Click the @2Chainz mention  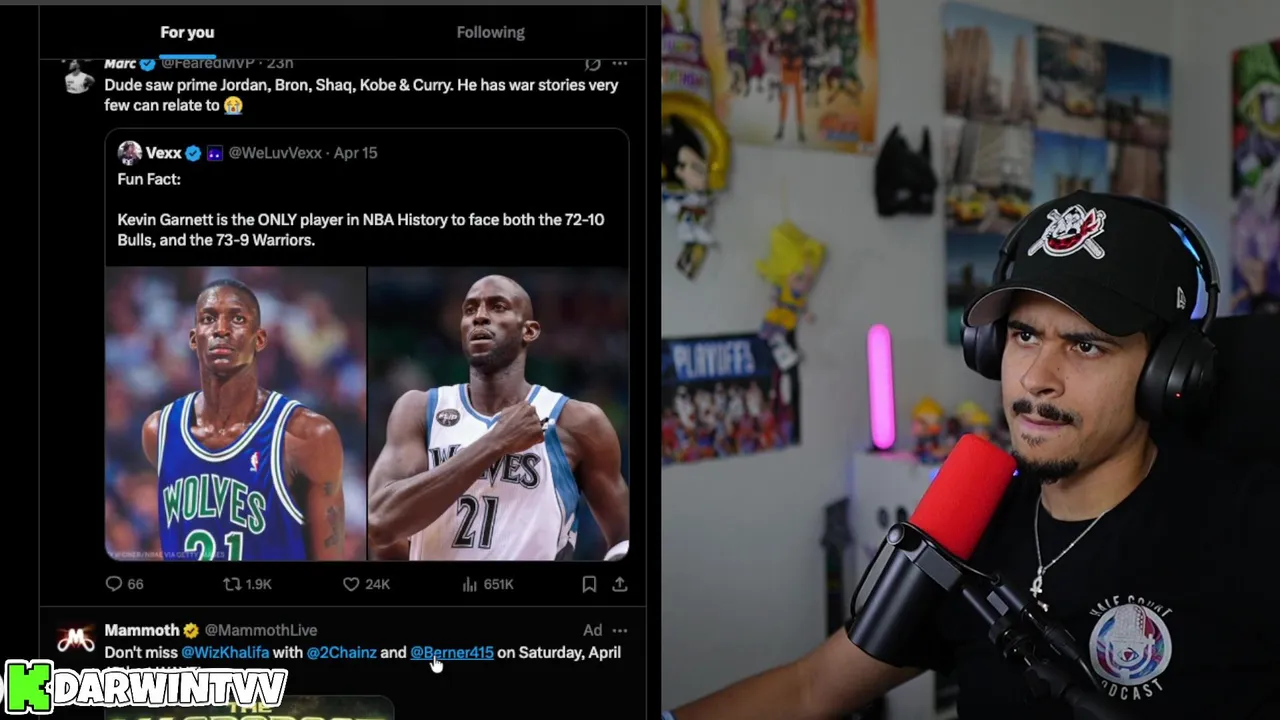coord(341,652)
